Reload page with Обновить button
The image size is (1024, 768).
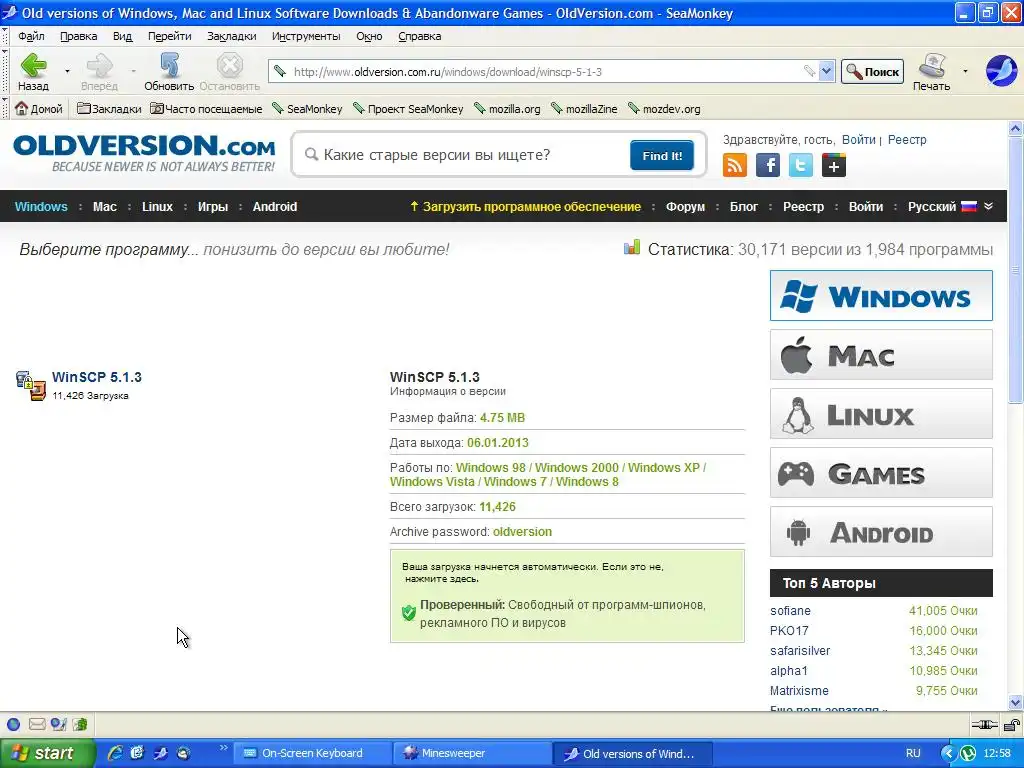point(169,72)
